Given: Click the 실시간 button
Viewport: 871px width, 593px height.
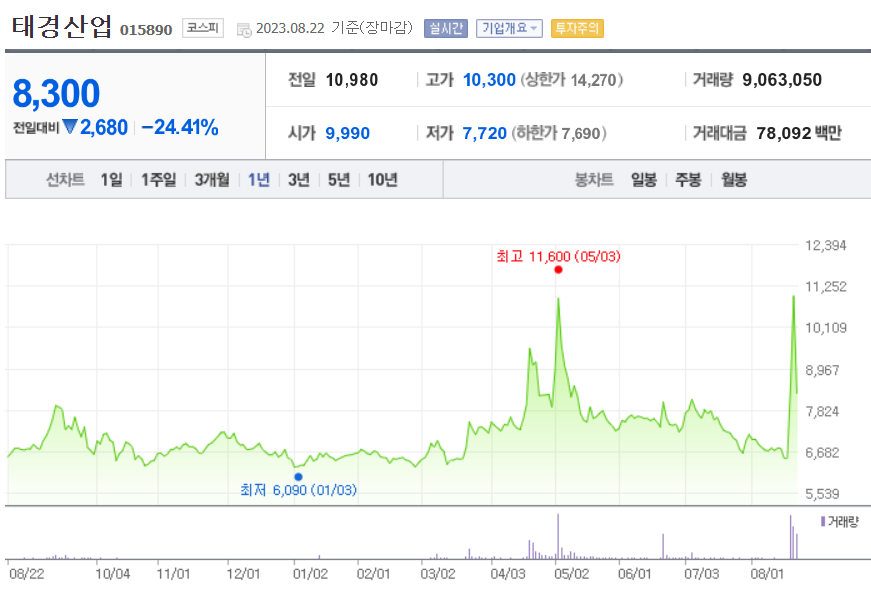Looking at the screenshot, I should coord(445,28).
